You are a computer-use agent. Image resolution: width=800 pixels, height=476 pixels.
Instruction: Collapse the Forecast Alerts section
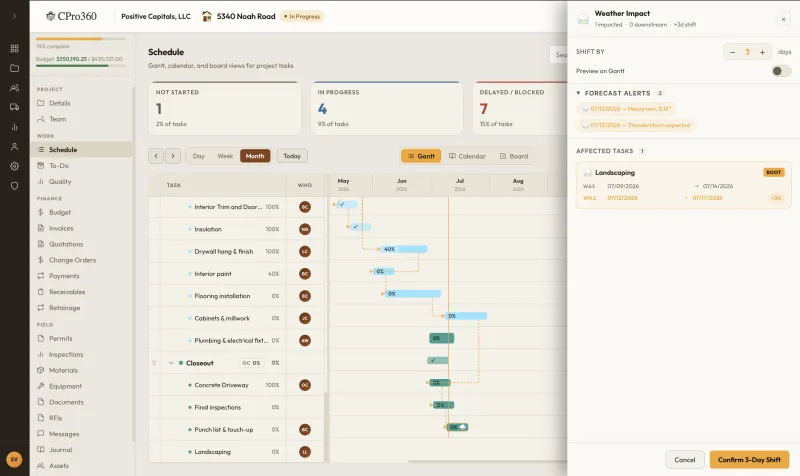tap(578, 93)
